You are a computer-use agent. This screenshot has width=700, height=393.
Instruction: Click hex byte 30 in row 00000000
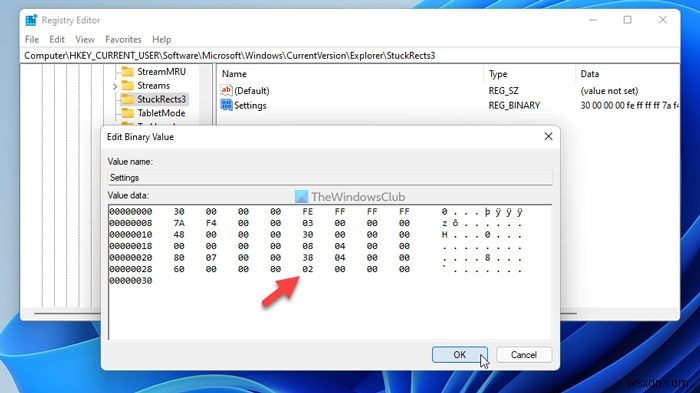click(179, 212)
